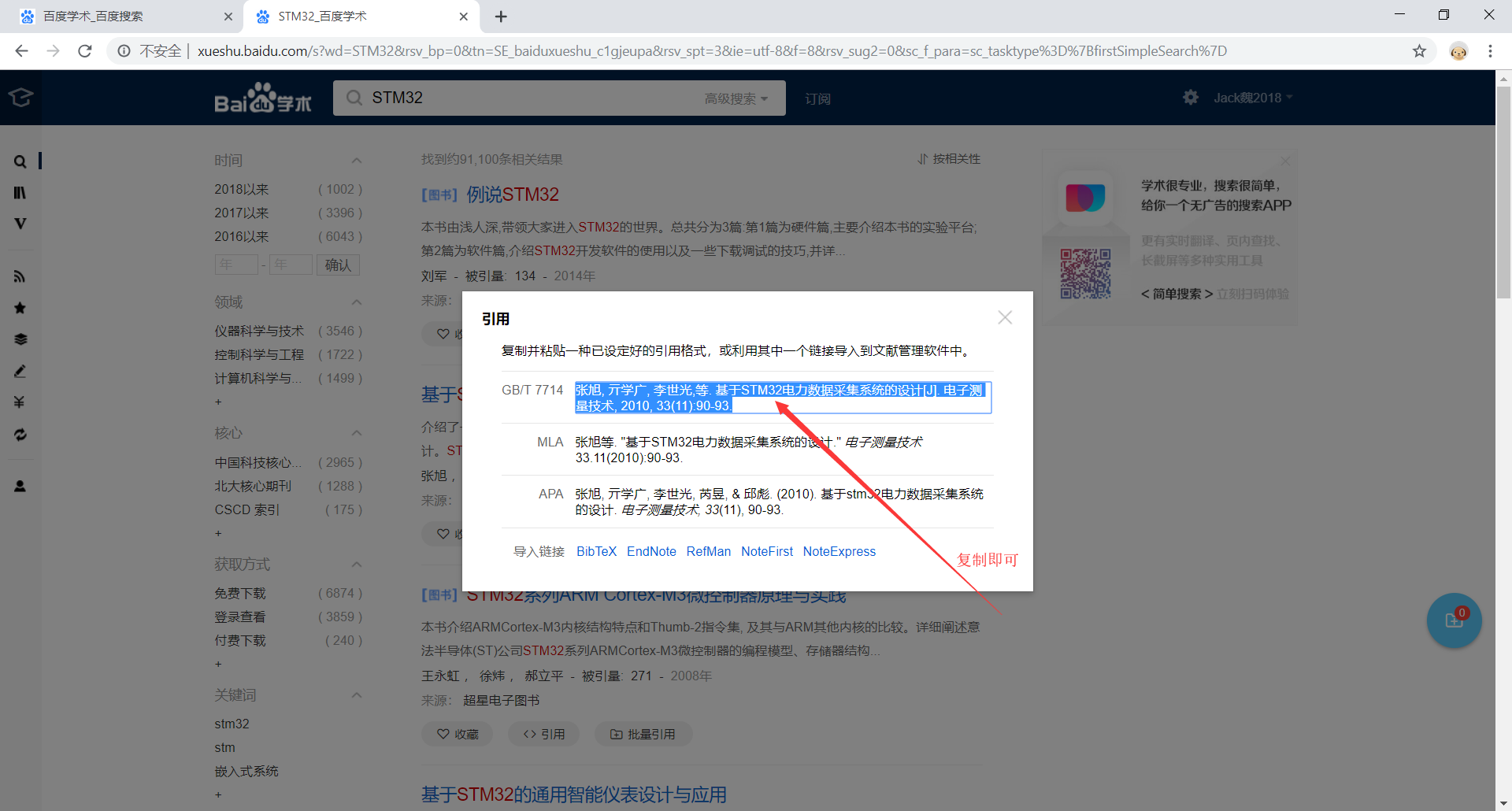
Task: Filter by 2018以来
Action: 242,190
